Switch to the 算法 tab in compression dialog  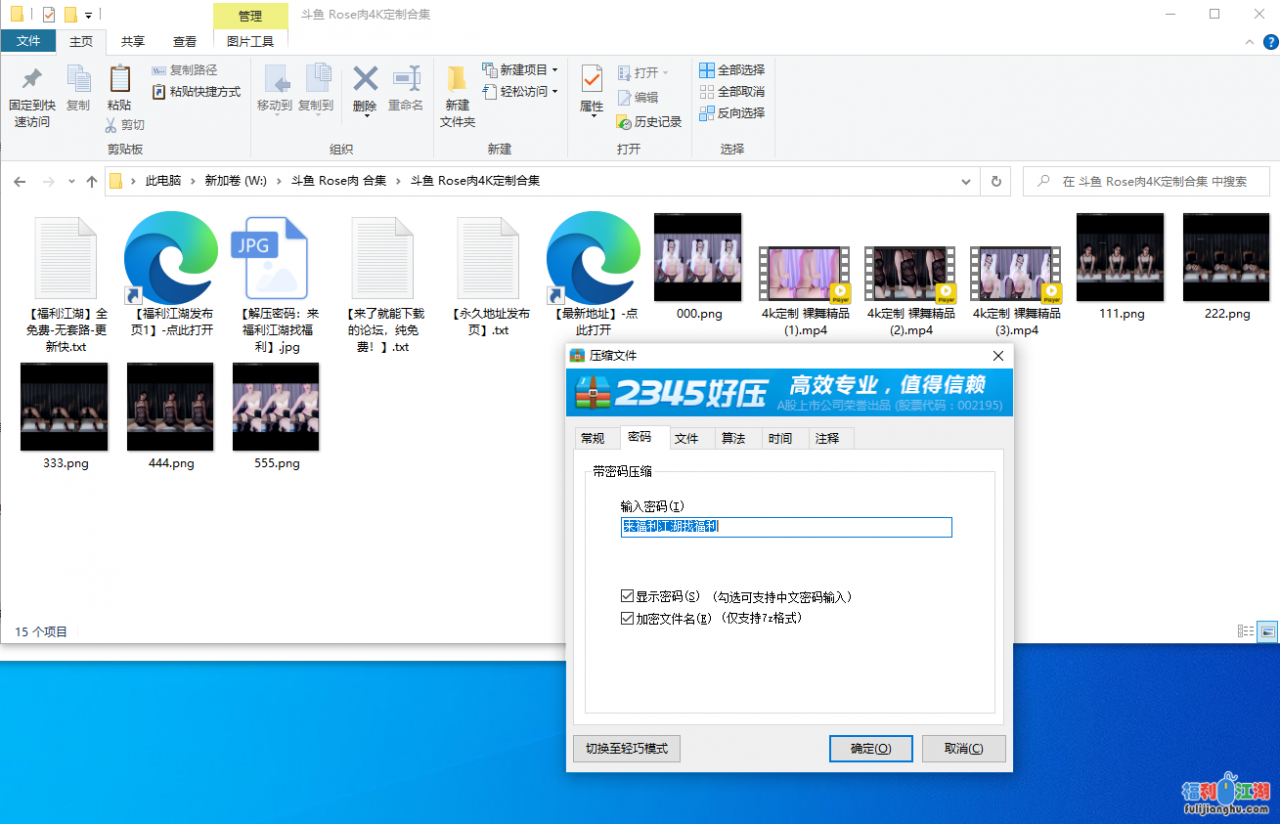(x=736, y=437)
